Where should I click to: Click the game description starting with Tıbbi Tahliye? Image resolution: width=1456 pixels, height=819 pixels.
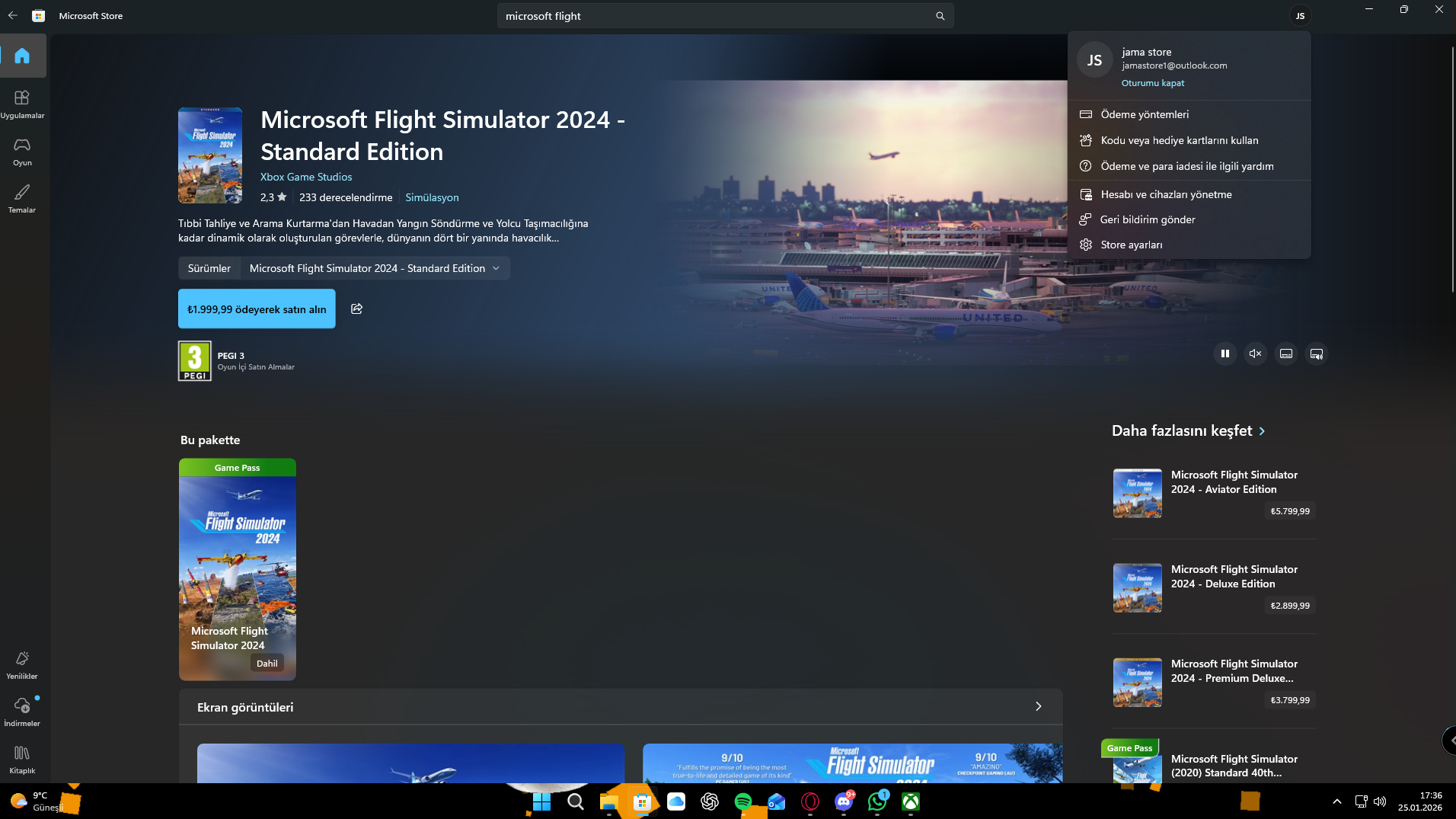point(383,231)
